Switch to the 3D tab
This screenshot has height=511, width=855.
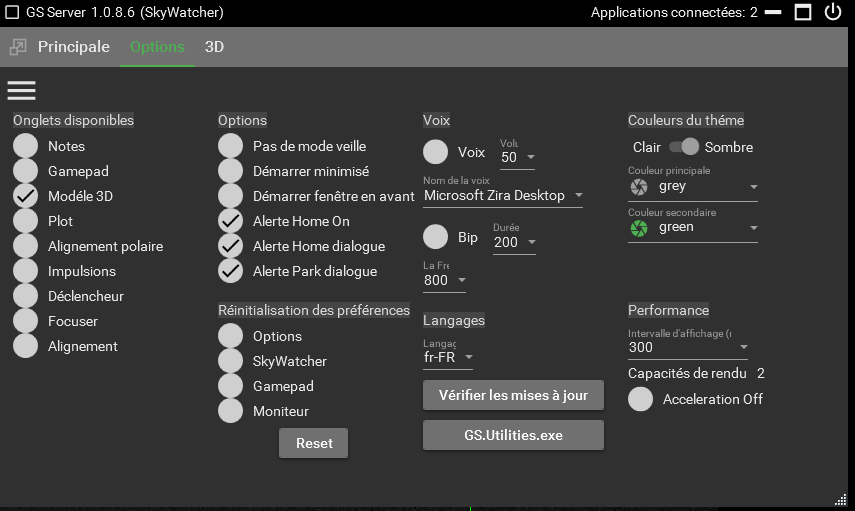click(214, 47)
